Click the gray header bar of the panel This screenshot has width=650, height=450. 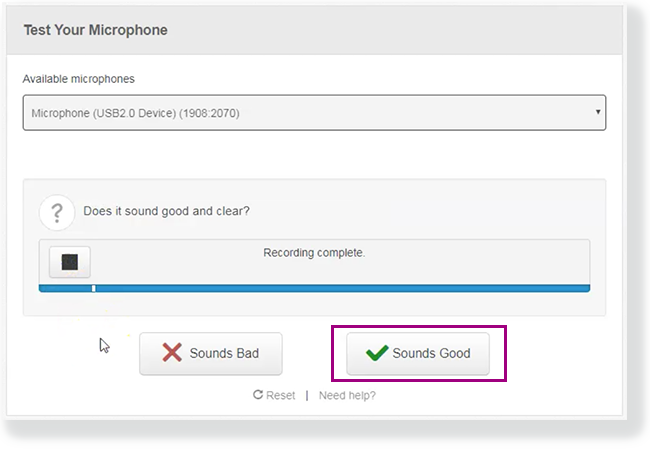point(400,30)
